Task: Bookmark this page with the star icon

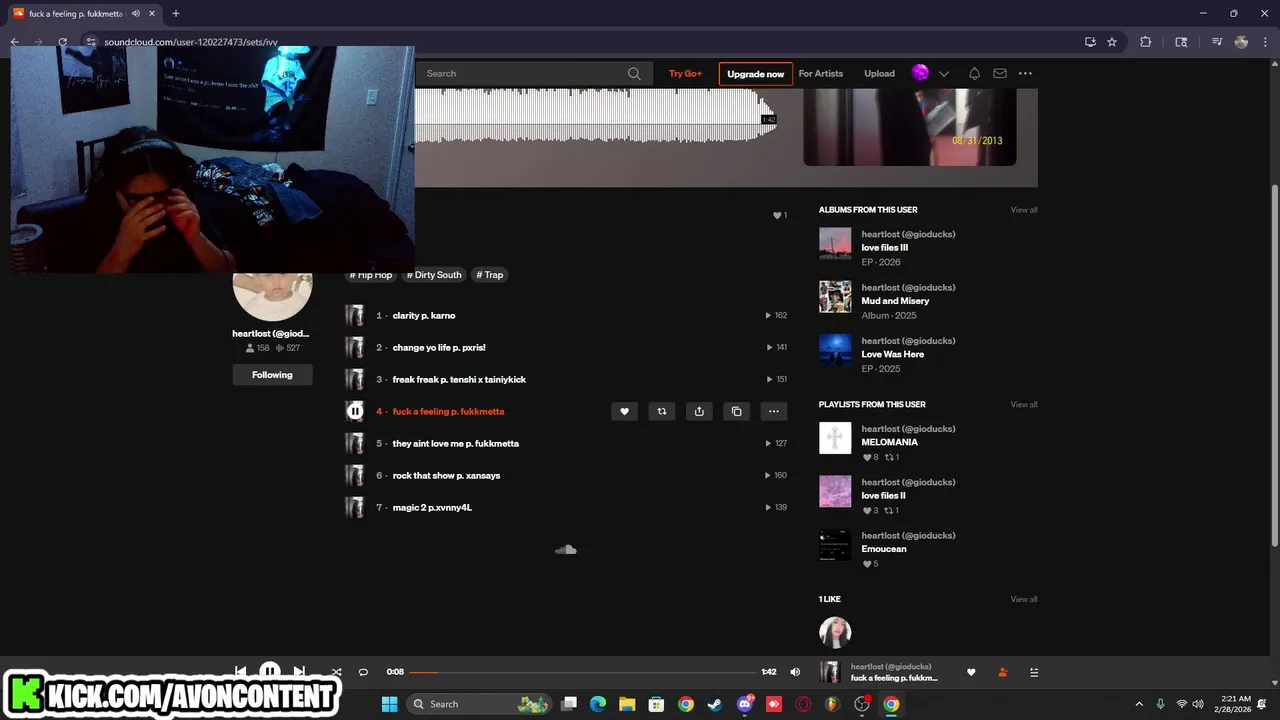Action: point(1112,42)
